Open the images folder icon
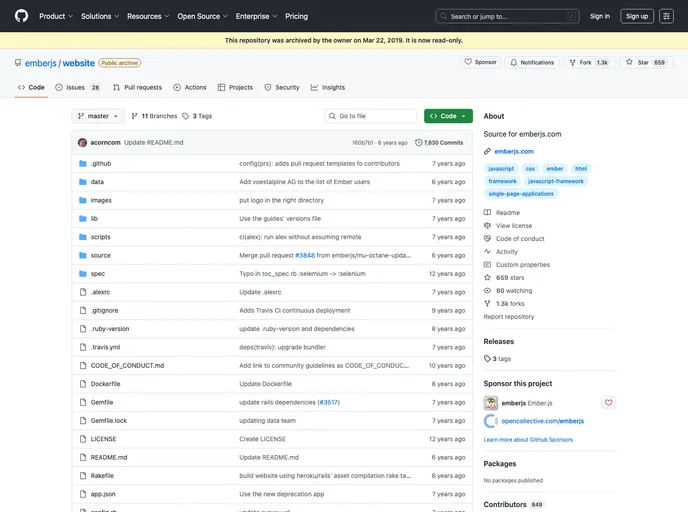The height and width of the screenshot is (512, 688). (82, 201)
